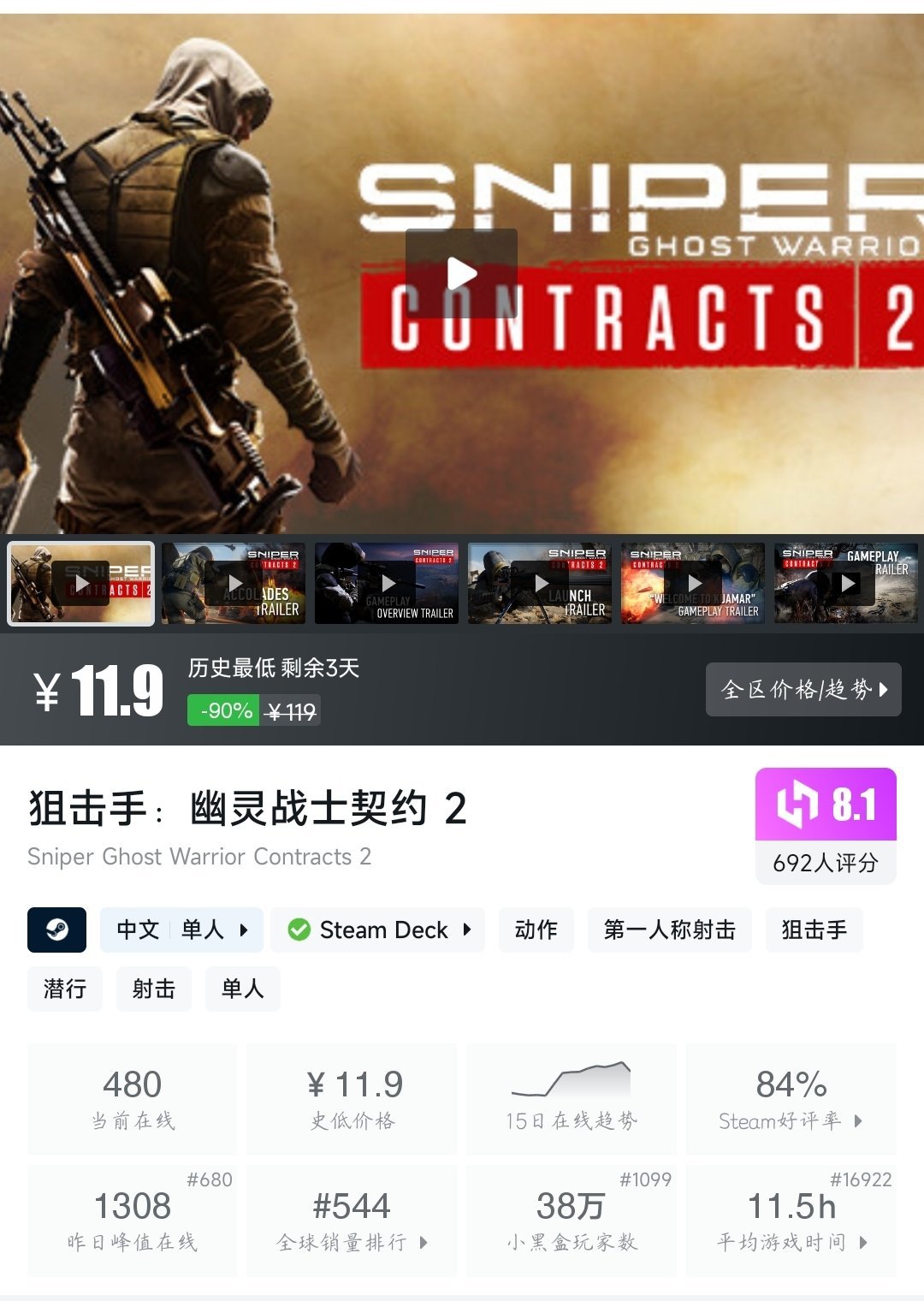View the 15日在线趋势 chart
Viewport: 924px width, 1301px height.
tap(572, 1099)
